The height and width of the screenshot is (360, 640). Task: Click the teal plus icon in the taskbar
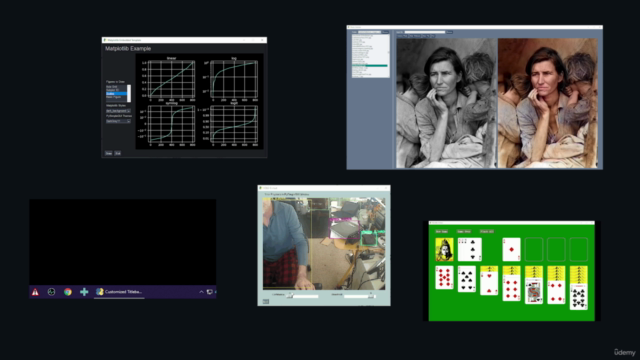84,292
